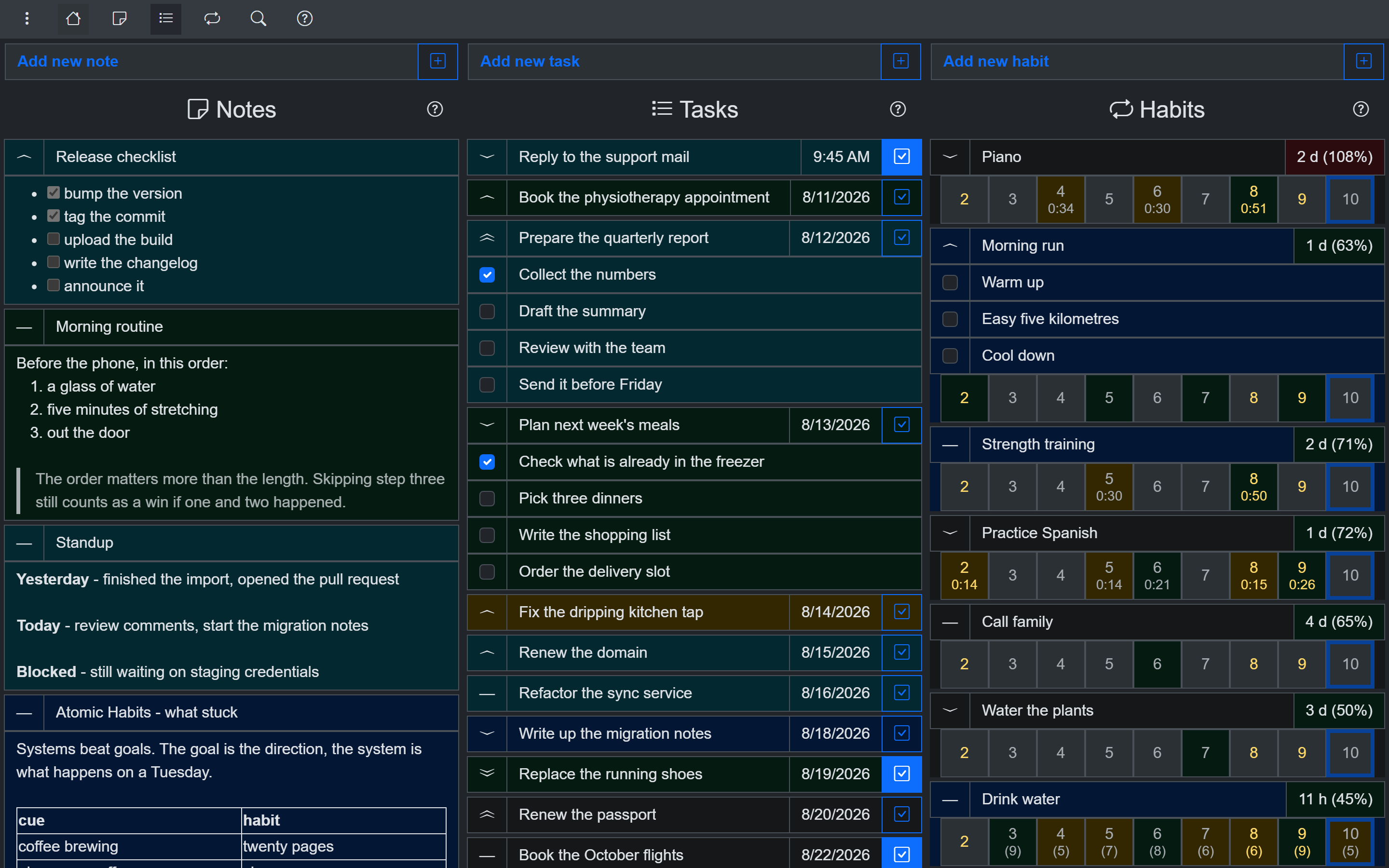Expand the Practice Spanish habit
Image resolution: width=1389 pixels, height=868 pixels.
click(x=950, y=533)
